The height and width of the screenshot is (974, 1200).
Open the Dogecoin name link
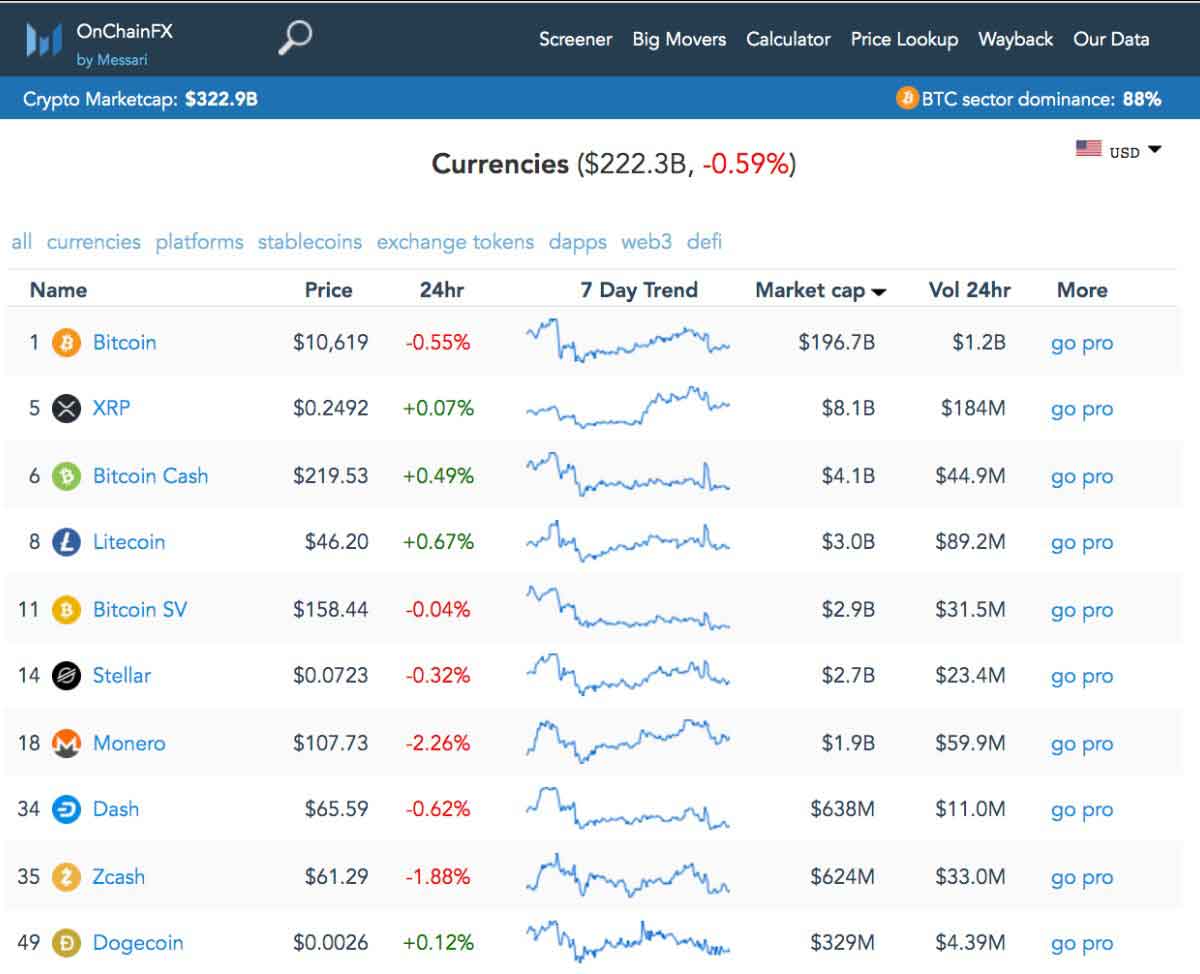click(138, 943)
